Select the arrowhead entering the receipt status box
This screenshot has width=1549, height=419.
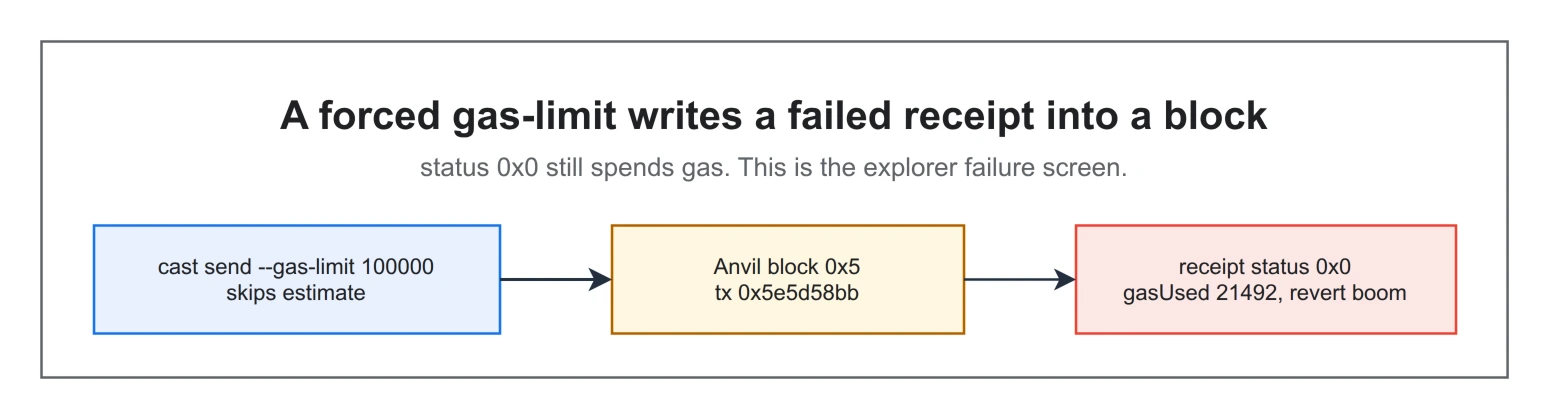point(1064,279)
